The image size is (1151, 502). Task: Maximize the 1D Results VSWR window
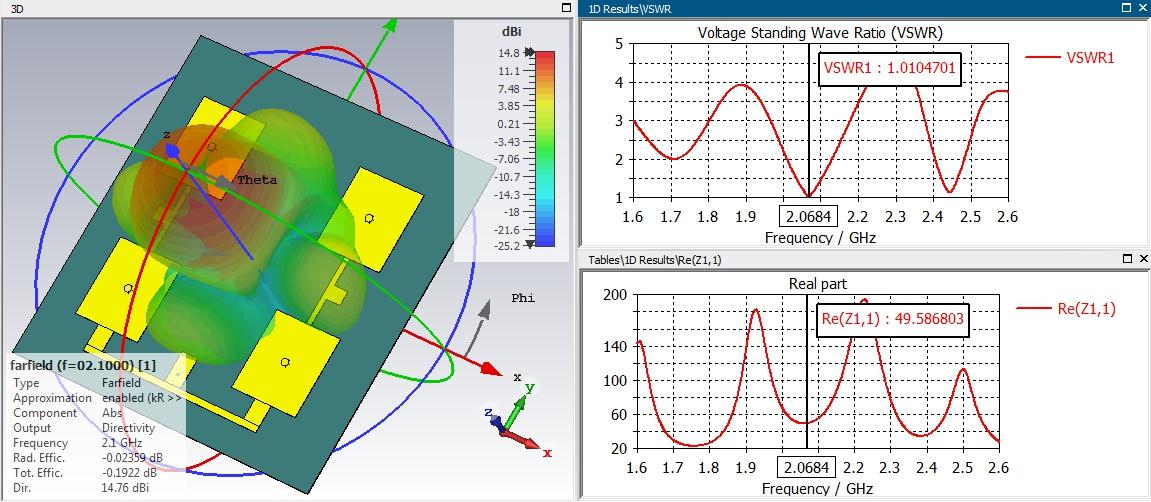pyautogui.click(x=1127, y=8)
